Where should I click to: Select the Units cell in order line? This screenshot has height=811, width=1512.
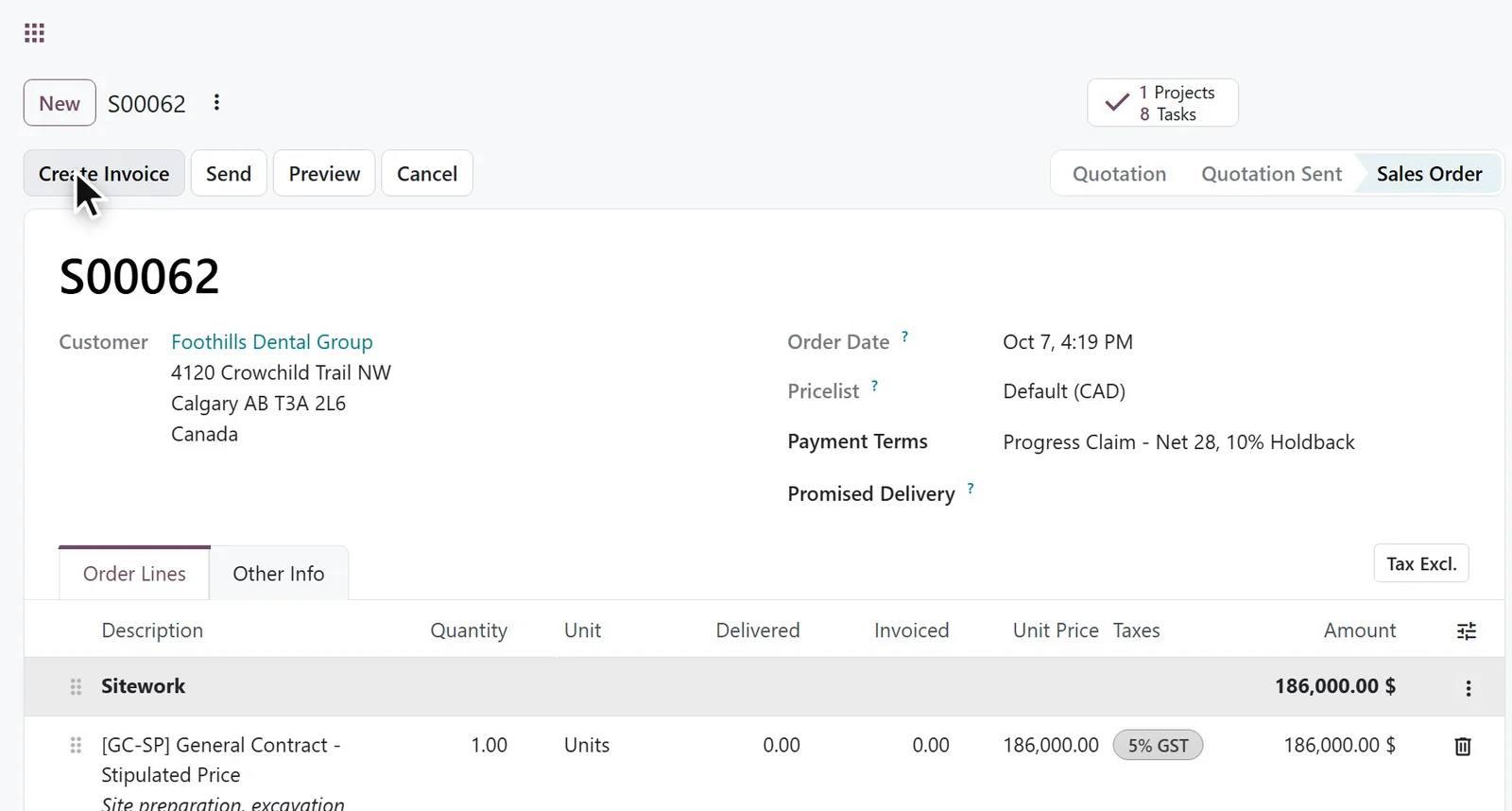coord(587,745)
